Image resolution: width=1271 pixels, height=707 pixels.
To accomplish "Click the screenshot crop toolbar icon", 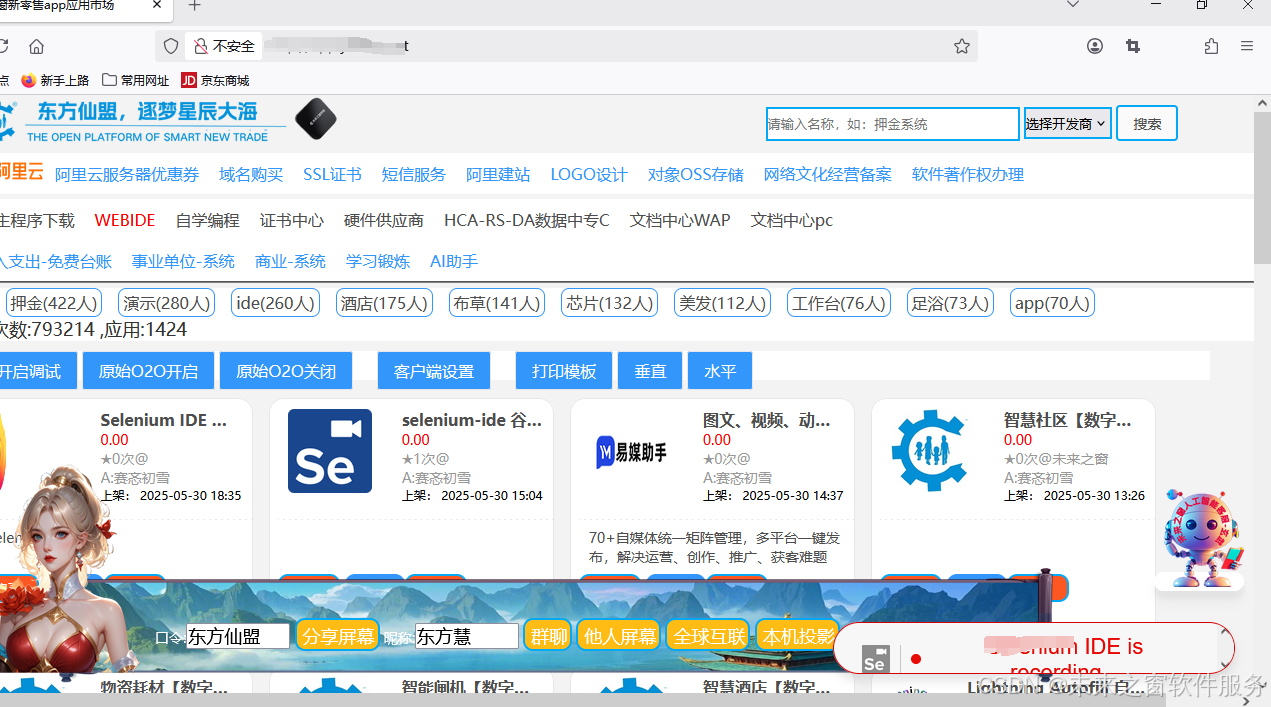I will 1133,46.
